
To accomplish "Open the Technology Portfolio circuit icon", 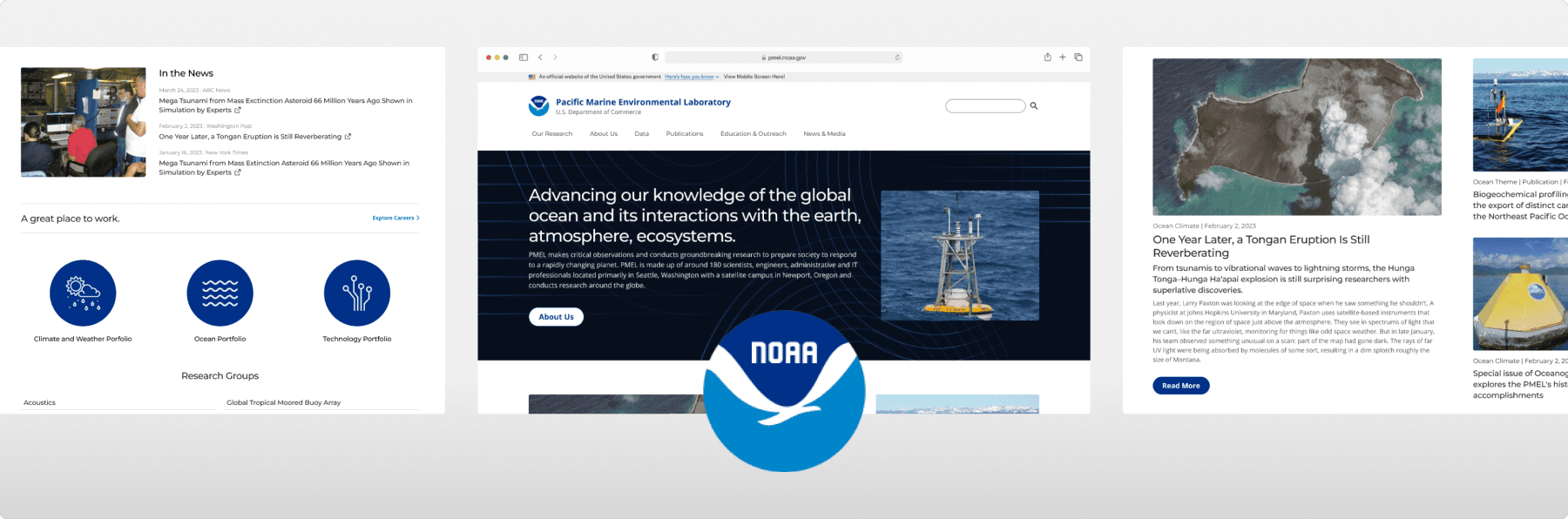I will tap(357, 293).
